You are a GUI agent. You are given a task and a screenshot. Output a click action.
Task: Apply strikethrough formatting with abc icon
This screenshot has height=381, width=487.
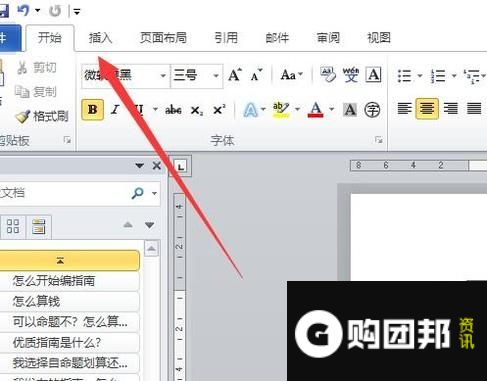173,110
